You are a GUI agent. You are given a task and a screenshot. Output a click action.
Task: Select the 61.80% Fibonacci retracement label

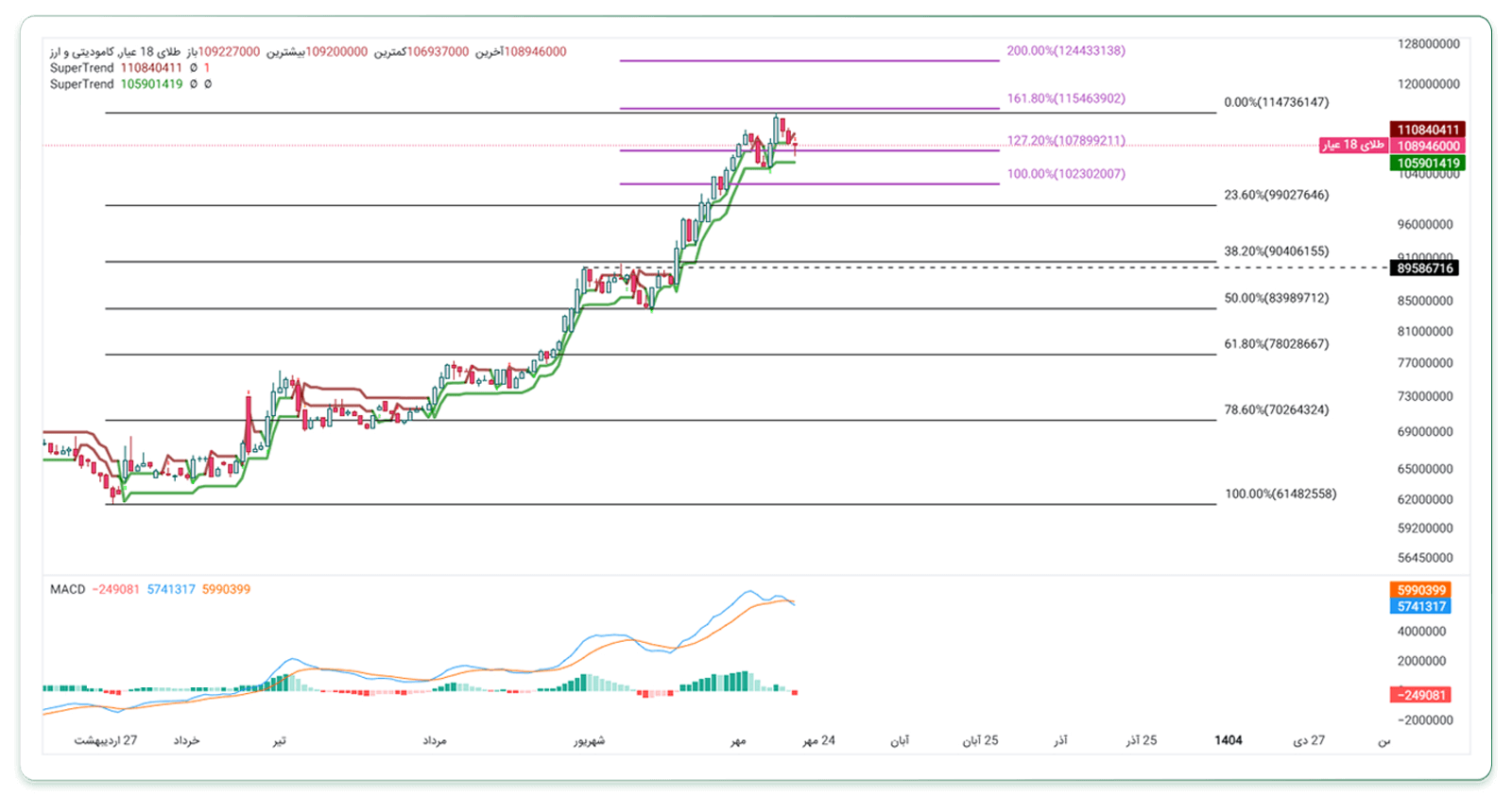click(1276, 344)
